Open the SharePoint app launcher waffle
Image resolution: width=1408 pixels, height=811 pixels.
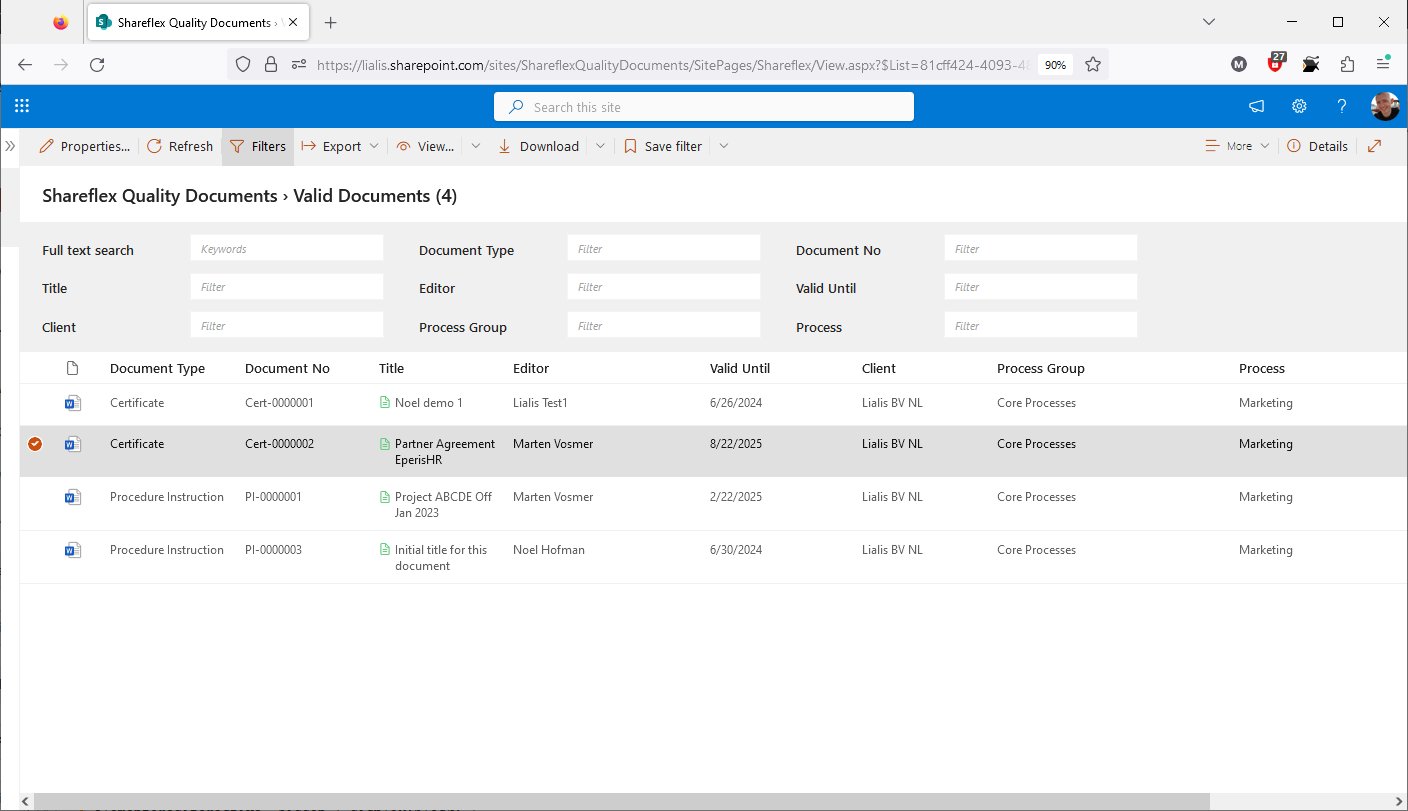[x=22, y=106]
